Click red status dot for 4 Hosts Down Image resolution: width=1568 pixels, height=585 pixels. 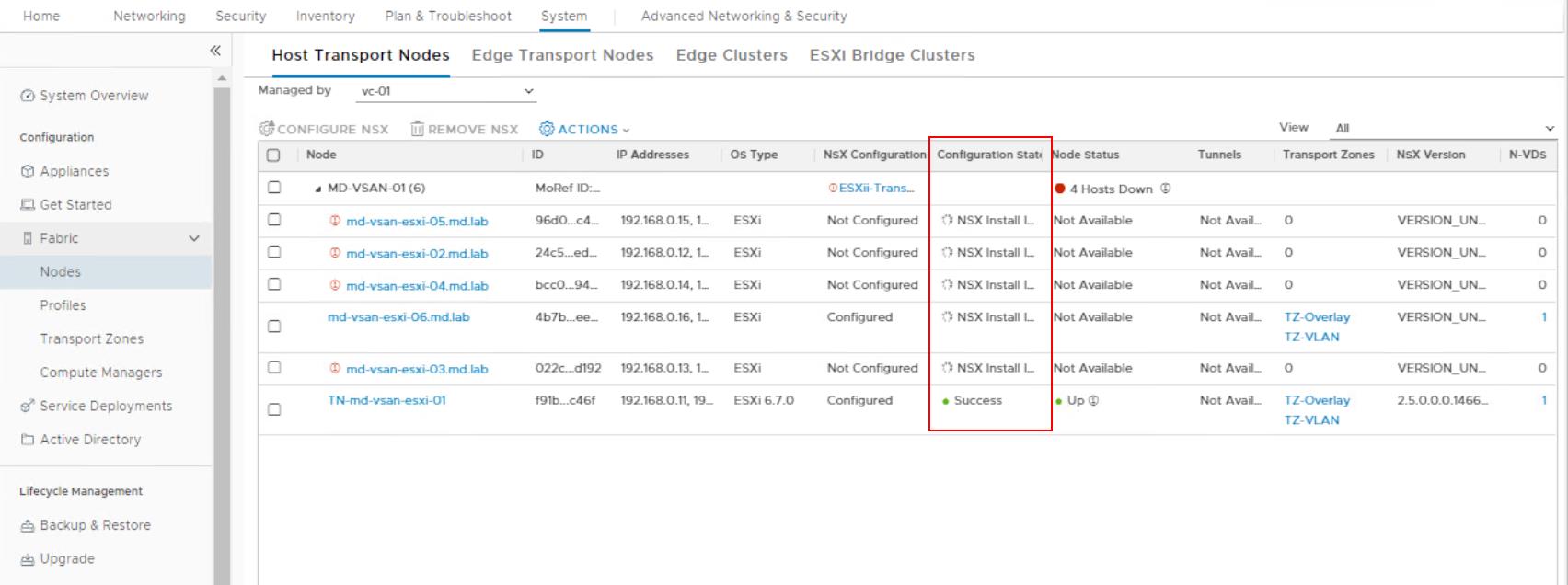[1060, 189]
